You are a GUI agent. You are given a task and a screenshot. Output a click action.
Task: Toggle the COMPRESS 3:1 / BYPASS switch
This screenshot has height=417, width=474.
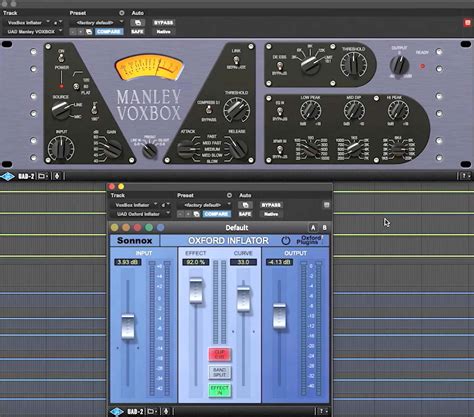point(209,110)
